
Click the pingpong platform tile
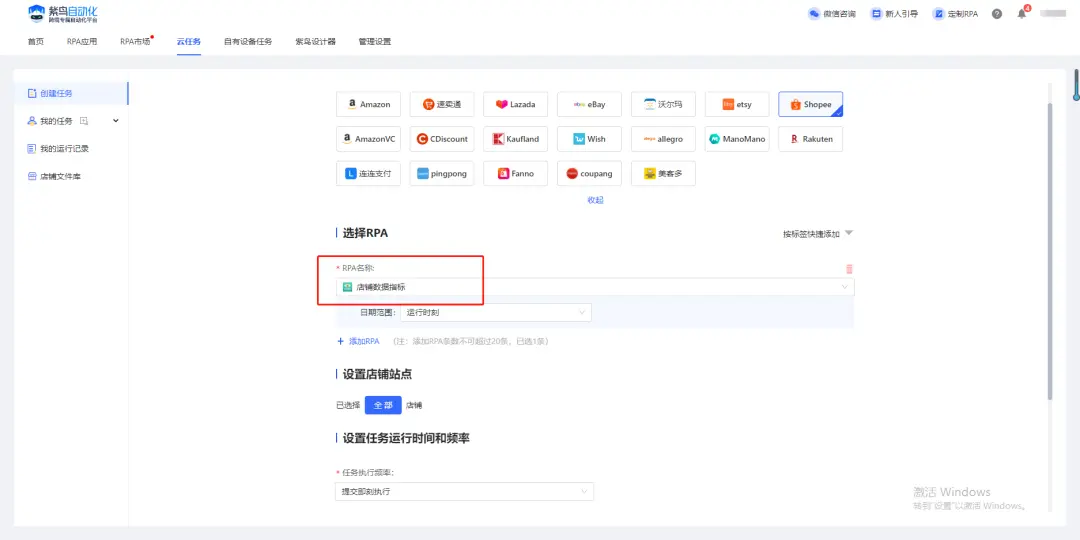pos(441,173)
